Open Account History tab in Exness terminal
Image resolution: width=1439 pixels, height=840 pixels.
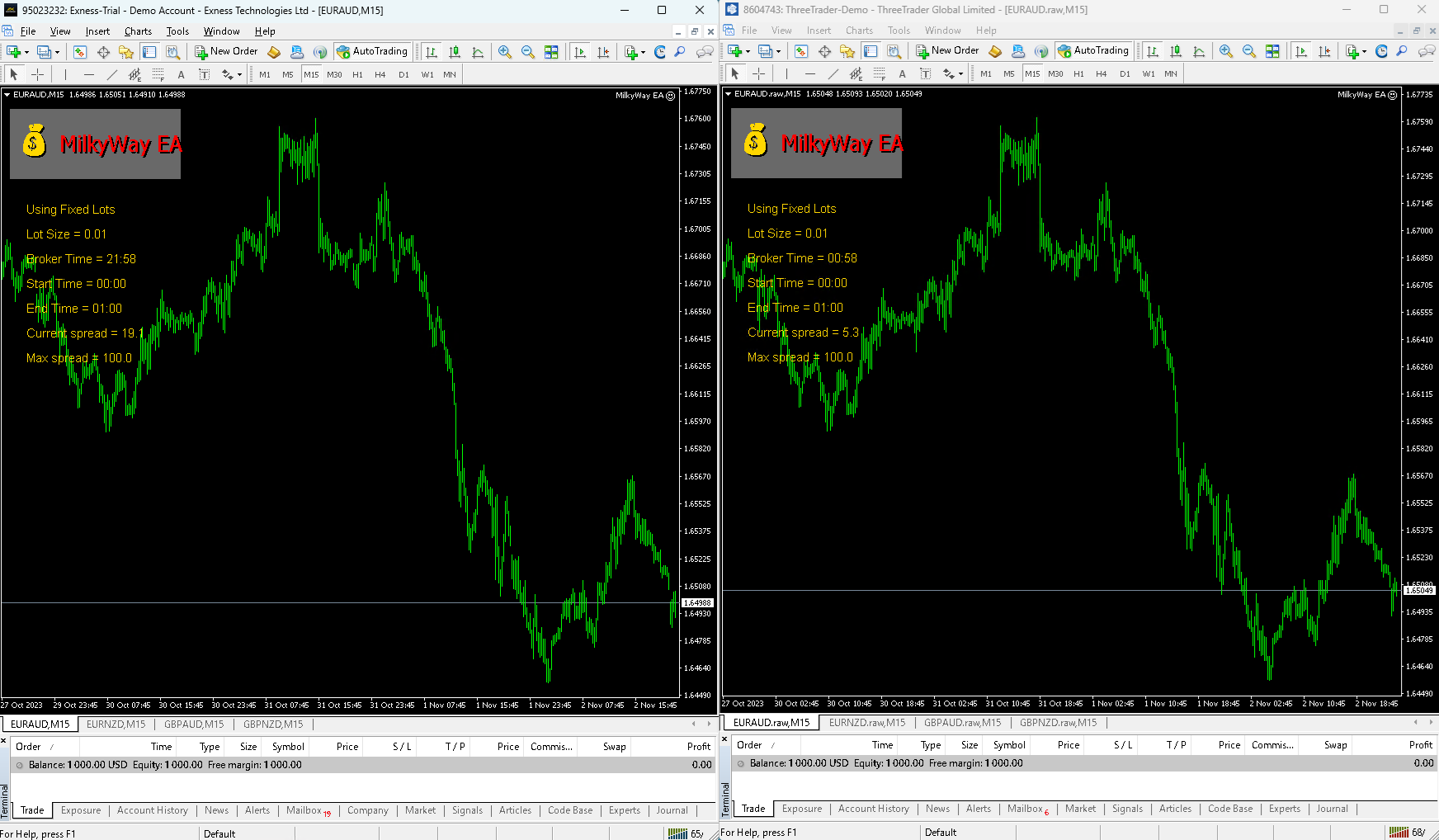pyautogui.click(x=153, y=810)
